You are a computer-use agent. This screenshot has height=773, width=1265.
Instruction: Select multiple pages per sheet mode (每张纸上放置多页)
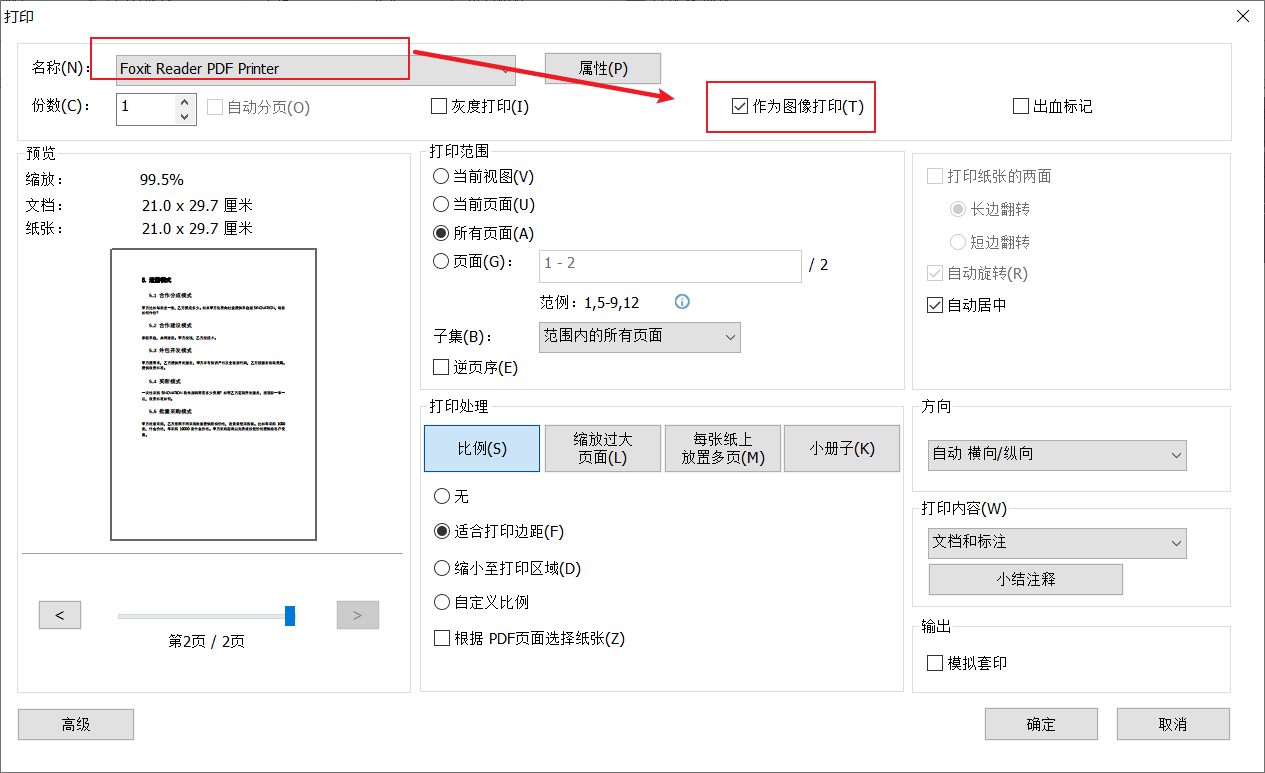pos(723,449)
